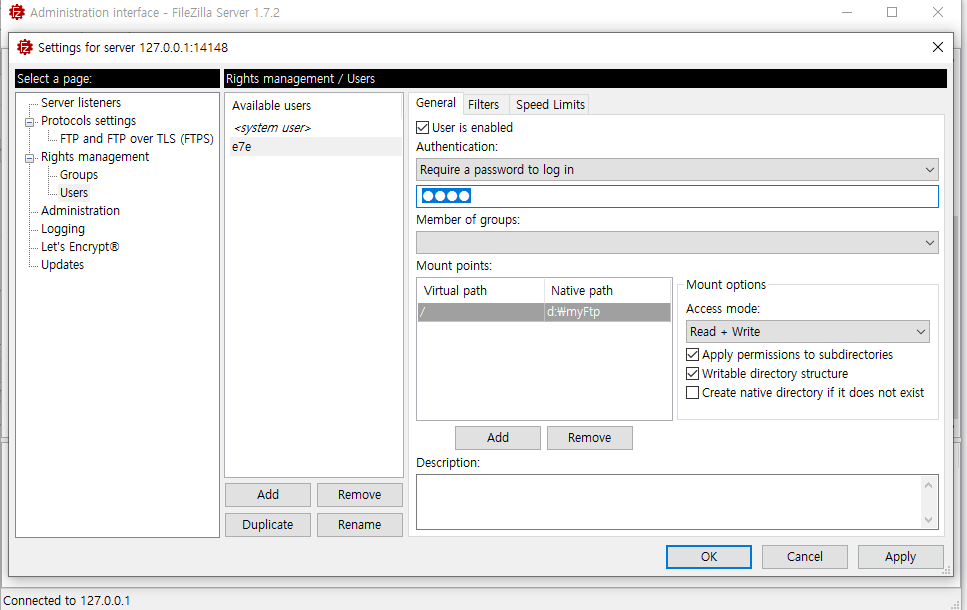Select Protocols settings tree item

pyautogui.click(x=88, y=121)
